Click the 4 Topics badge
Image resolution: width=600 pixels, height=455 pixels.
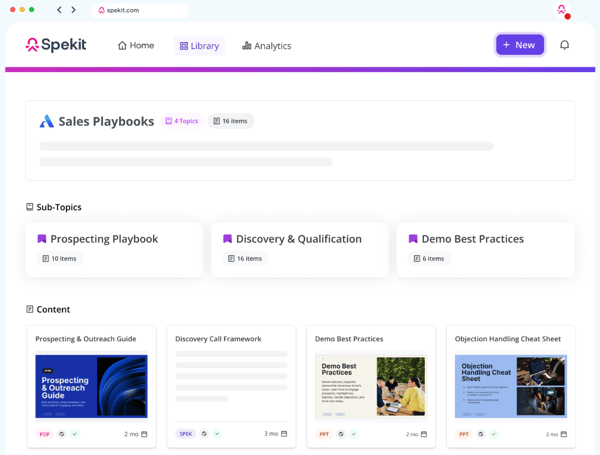coord(182,121)
